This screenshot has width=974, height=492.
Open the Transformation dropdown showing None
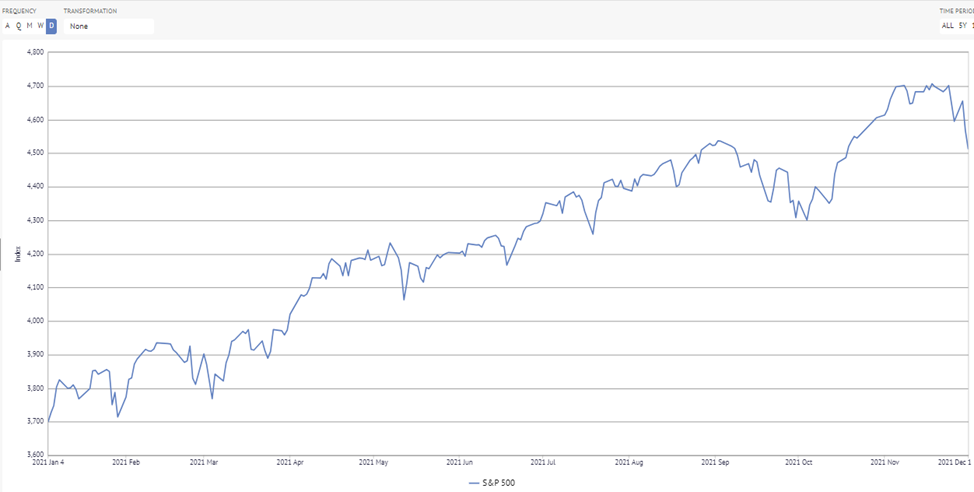coord(109,27)
